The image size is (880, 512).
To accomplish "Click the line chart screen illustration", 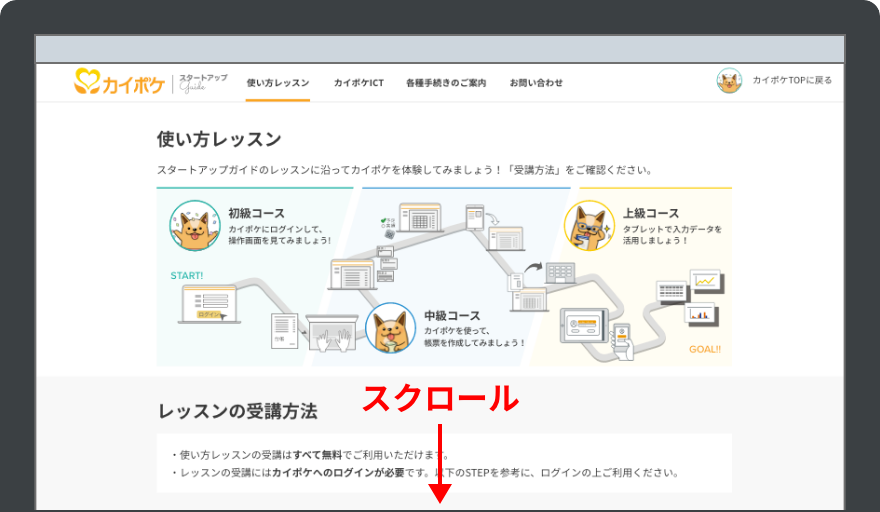I will [707, 281].
